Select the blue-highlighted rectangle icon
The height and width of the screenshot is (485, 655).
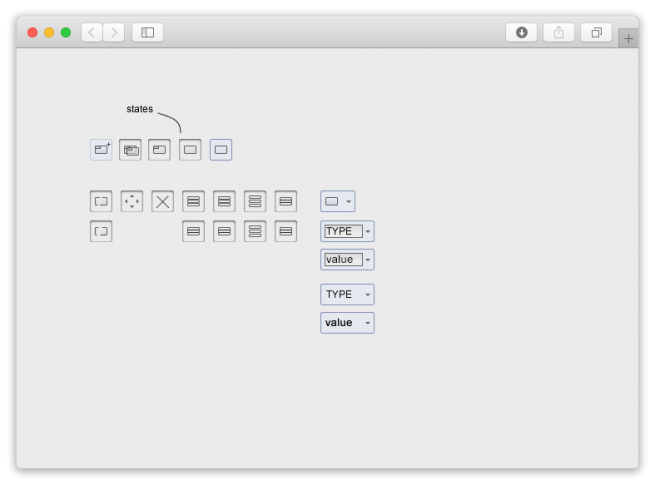click(221, 150)
